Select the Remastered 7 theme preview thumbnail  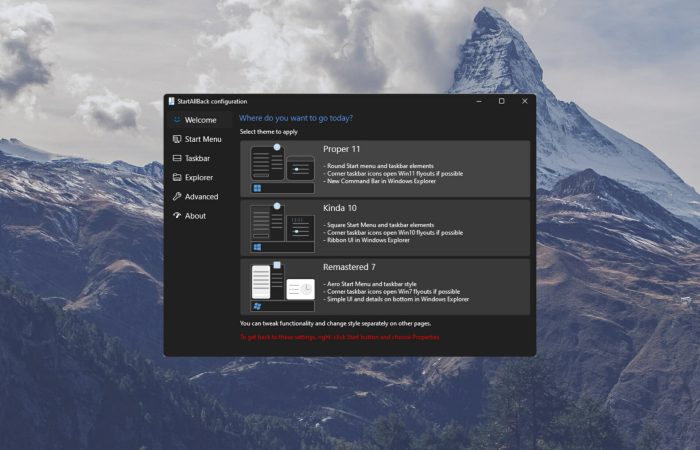tap(282, 287)
